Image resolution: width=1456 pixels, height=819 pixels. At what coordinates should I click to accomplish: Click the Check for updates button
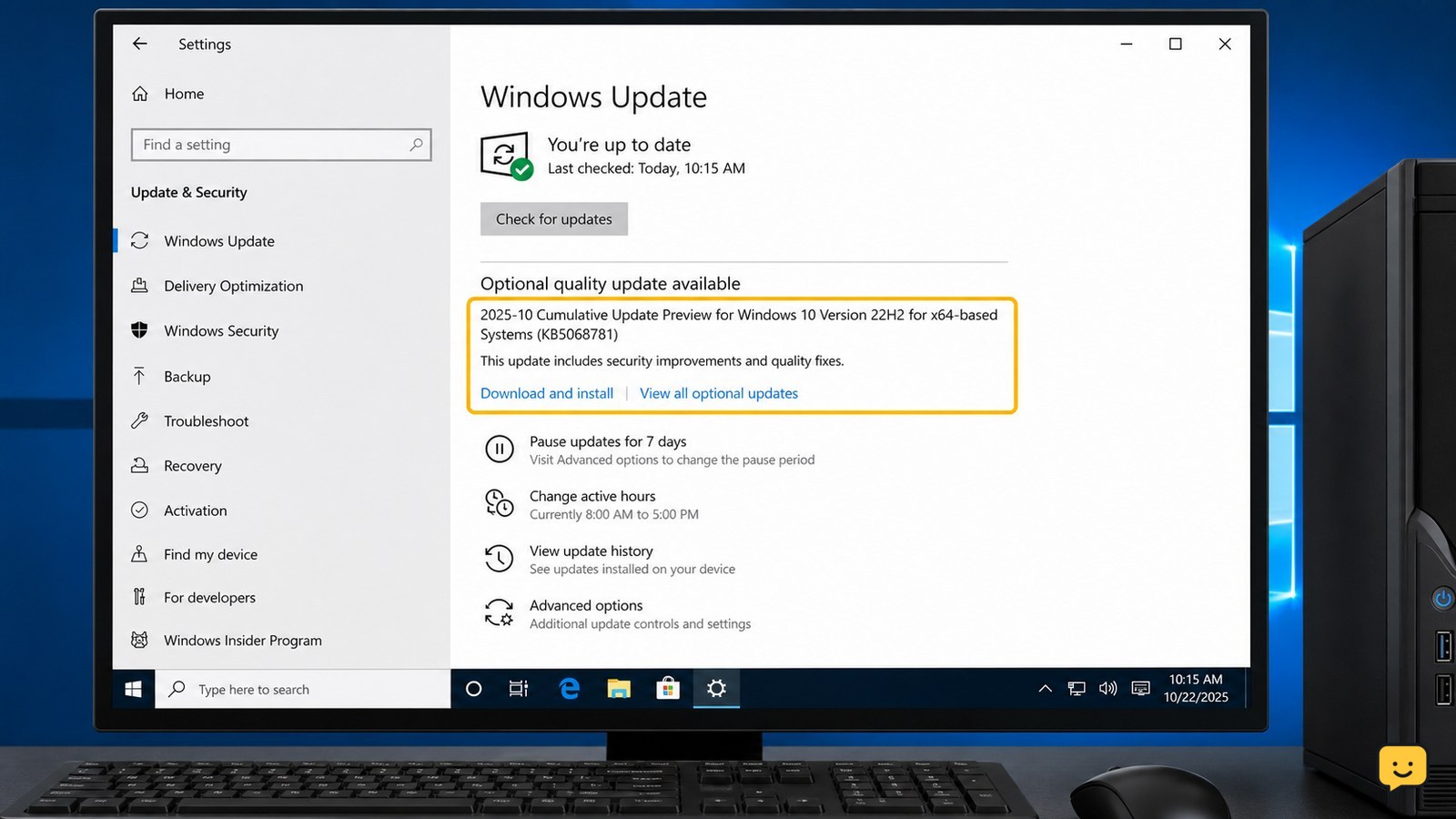pyautogui.click(x=554, y=219)
